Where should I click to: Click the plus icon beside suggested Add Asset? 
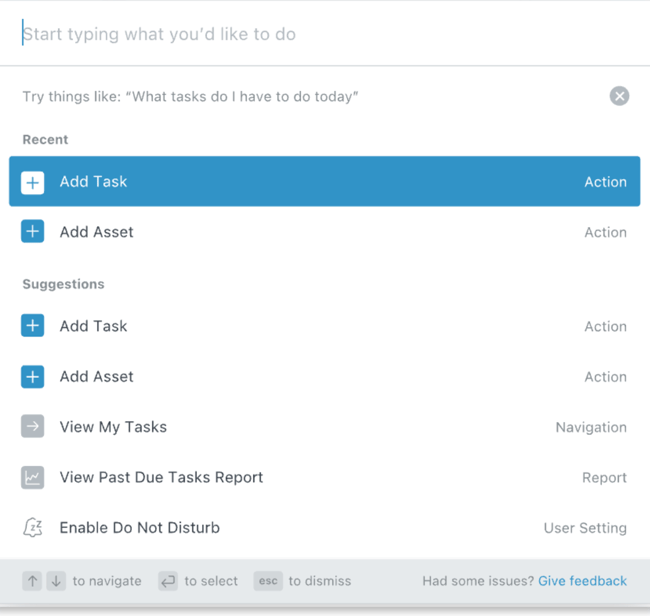(x=32, y=377)
